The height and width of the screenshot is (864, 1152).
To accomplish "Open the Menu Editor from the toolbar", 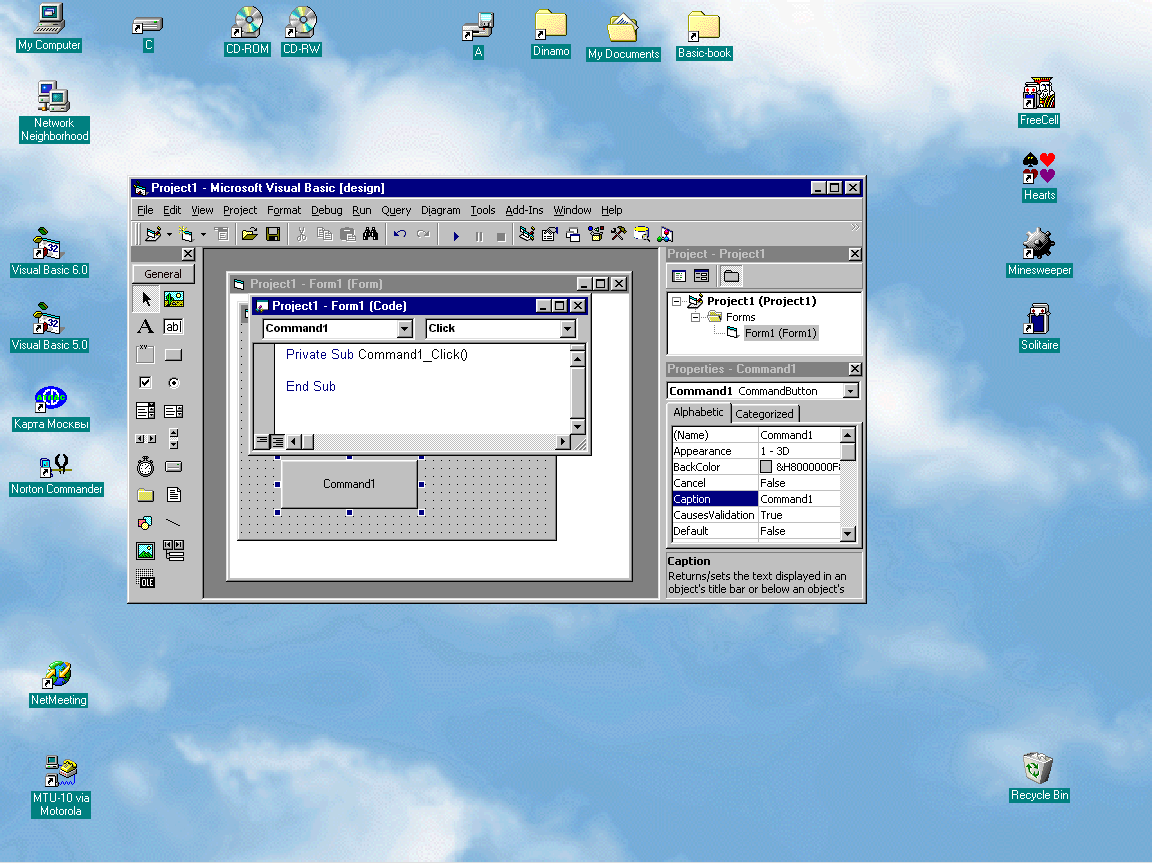I will [221, 234].
